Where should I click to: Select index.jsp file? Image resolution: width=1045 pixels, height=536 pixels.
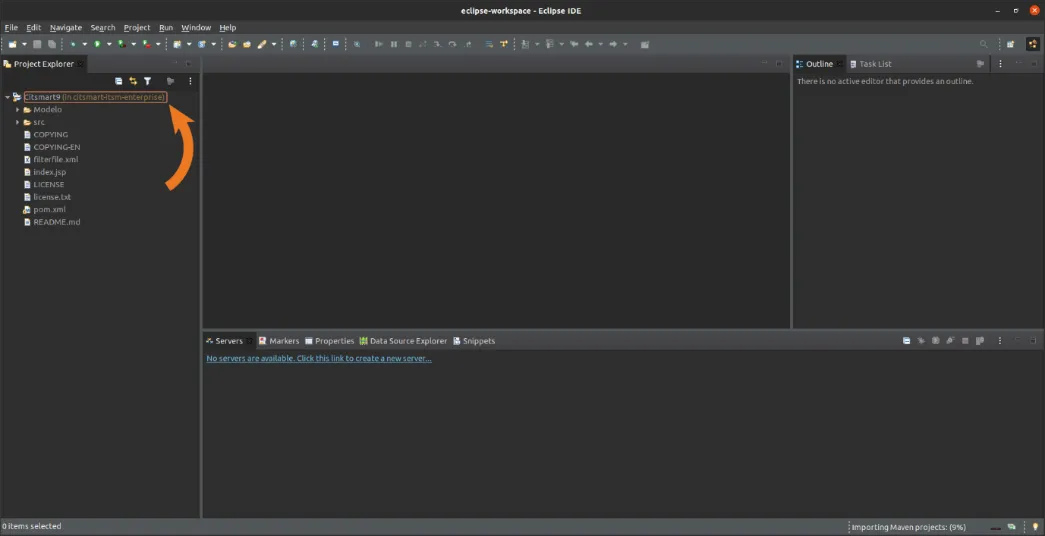[49, 172]
